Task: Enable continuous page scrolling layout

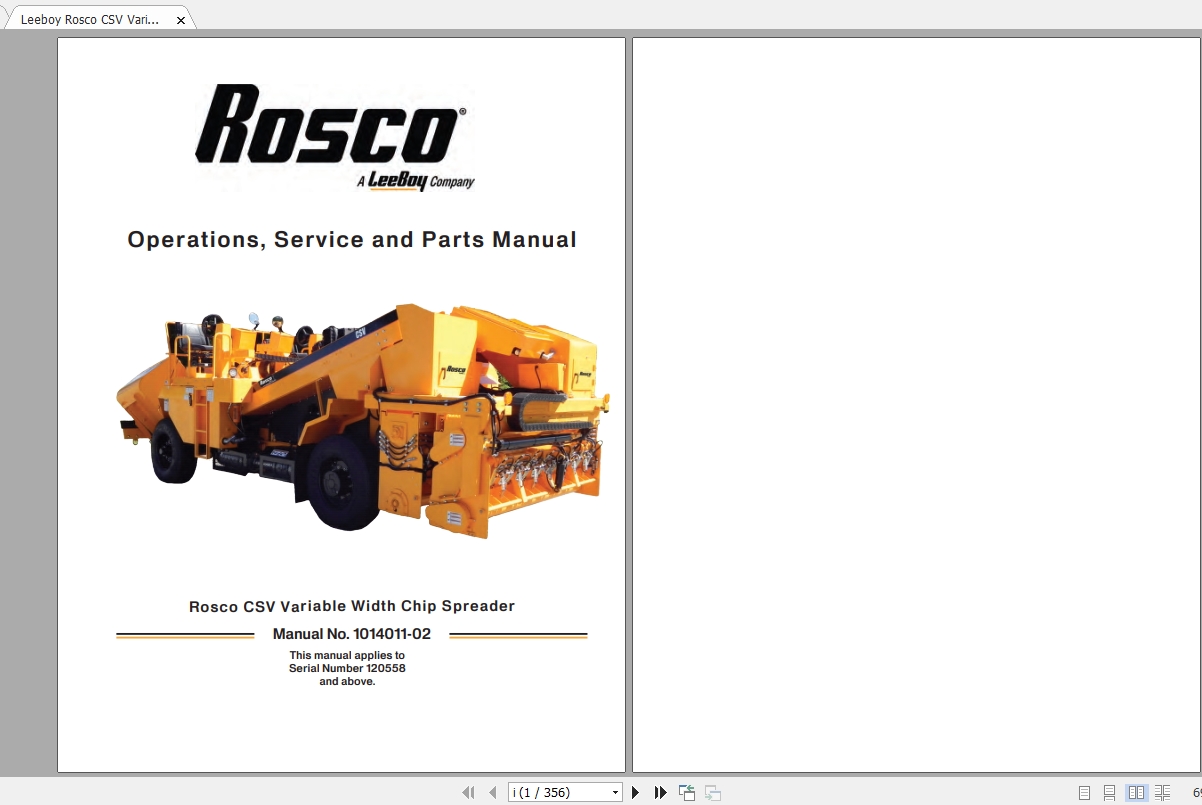Action: point(1110,792)
